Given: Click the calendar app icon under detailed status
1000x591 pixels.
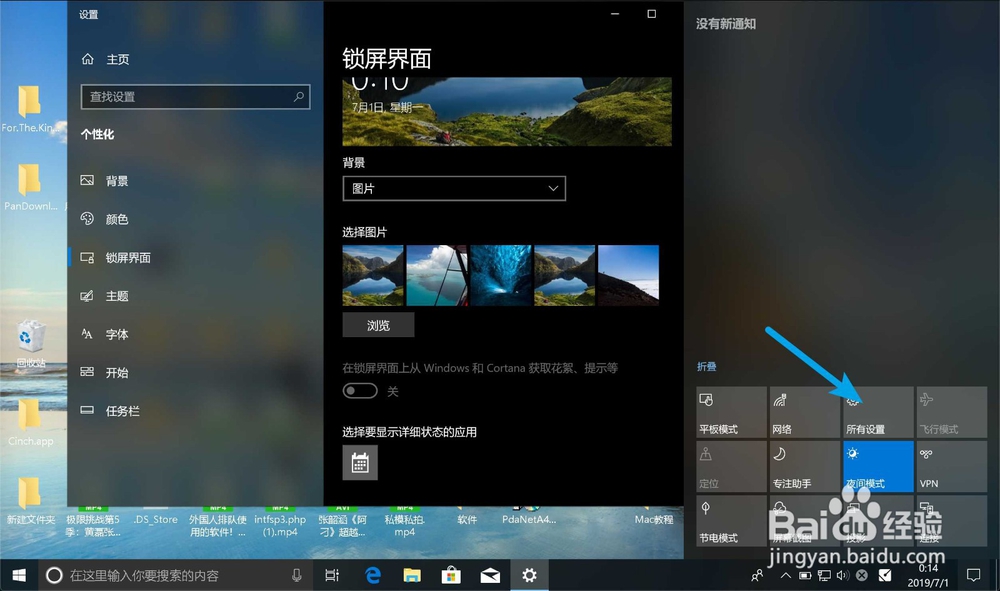Looking at the screenshot, I should pos(359,462).
